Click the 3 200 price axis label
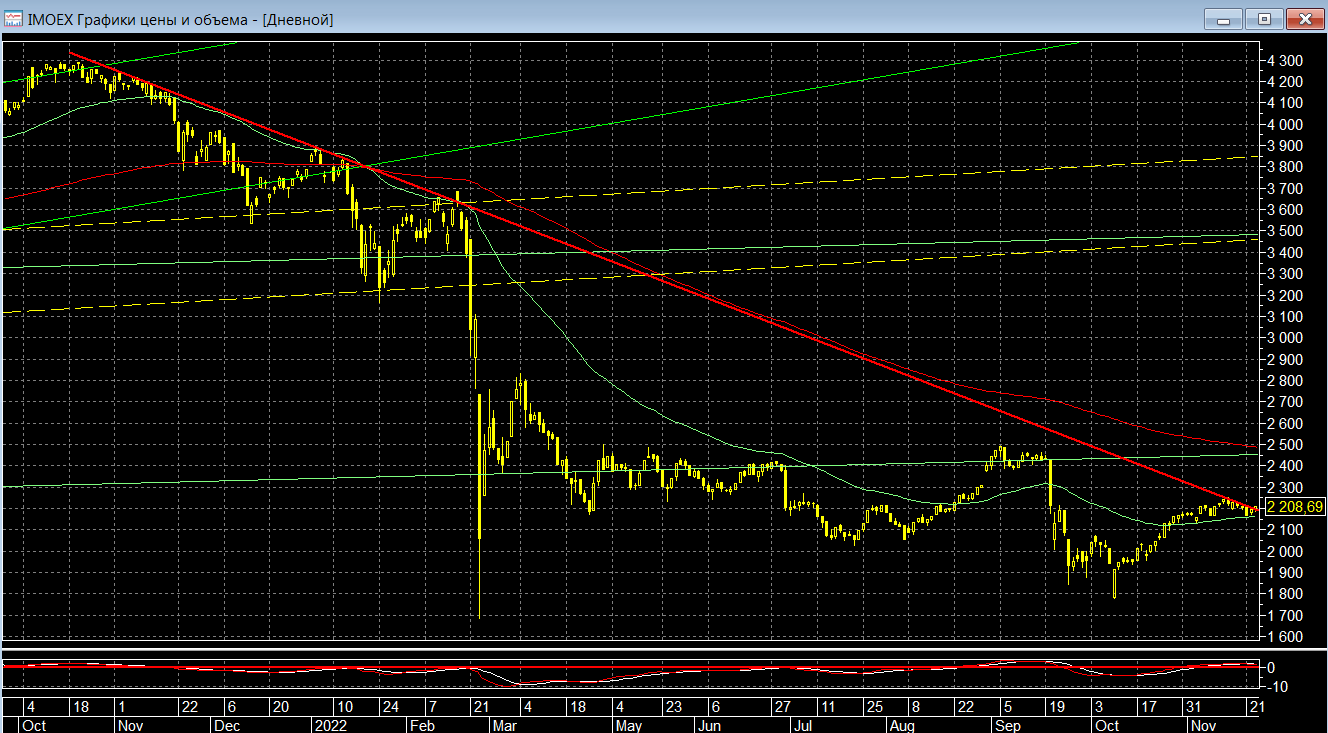This screenshot has width=1328, height=733. 1284,295
